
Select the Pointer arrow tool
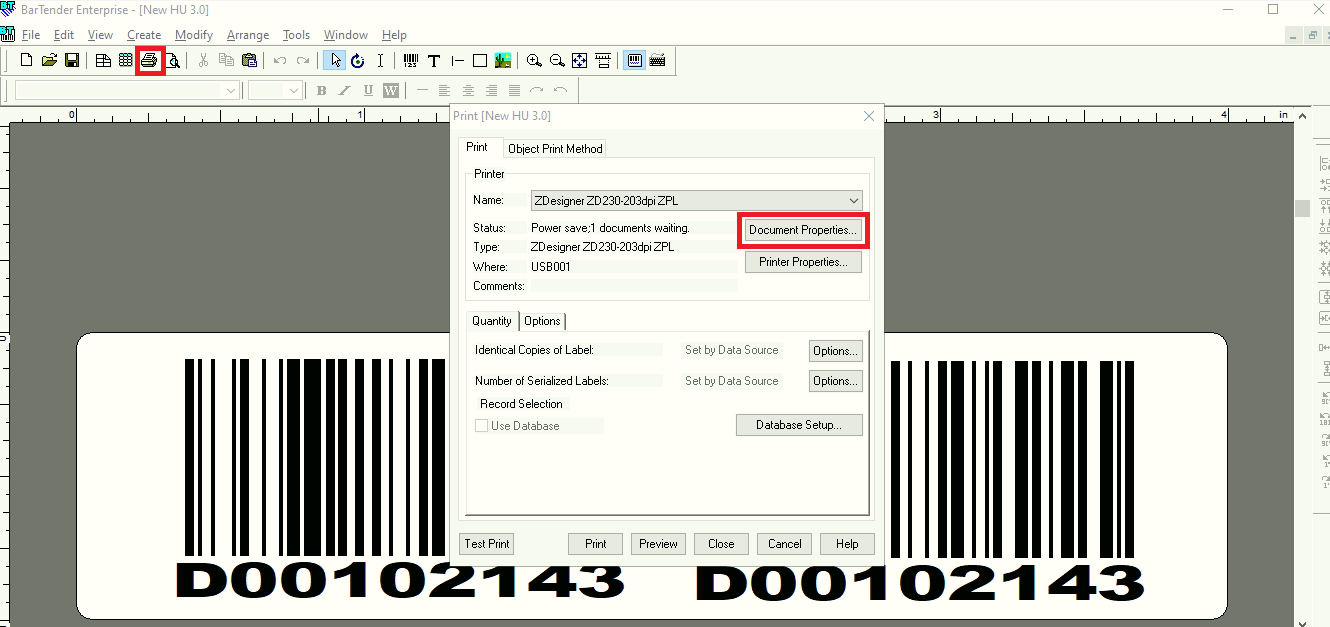[335, 61]
